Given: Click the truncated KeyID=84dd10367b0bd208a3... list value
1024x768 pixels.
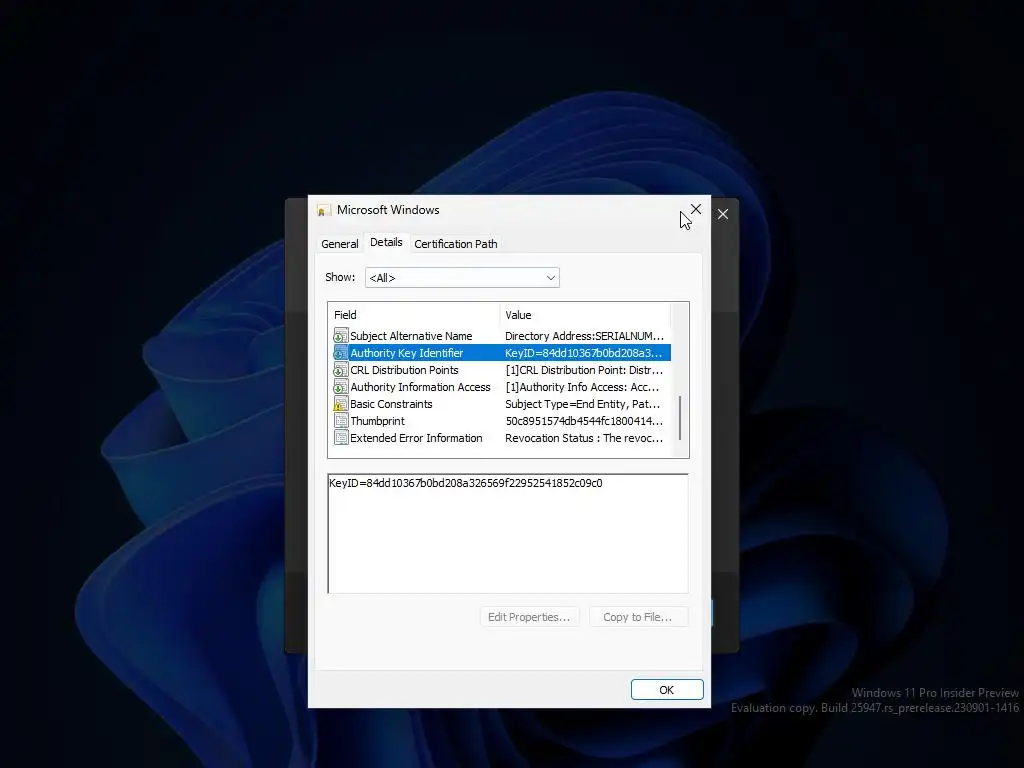Looking at the screenshot, I should click(x=584, y=353).
